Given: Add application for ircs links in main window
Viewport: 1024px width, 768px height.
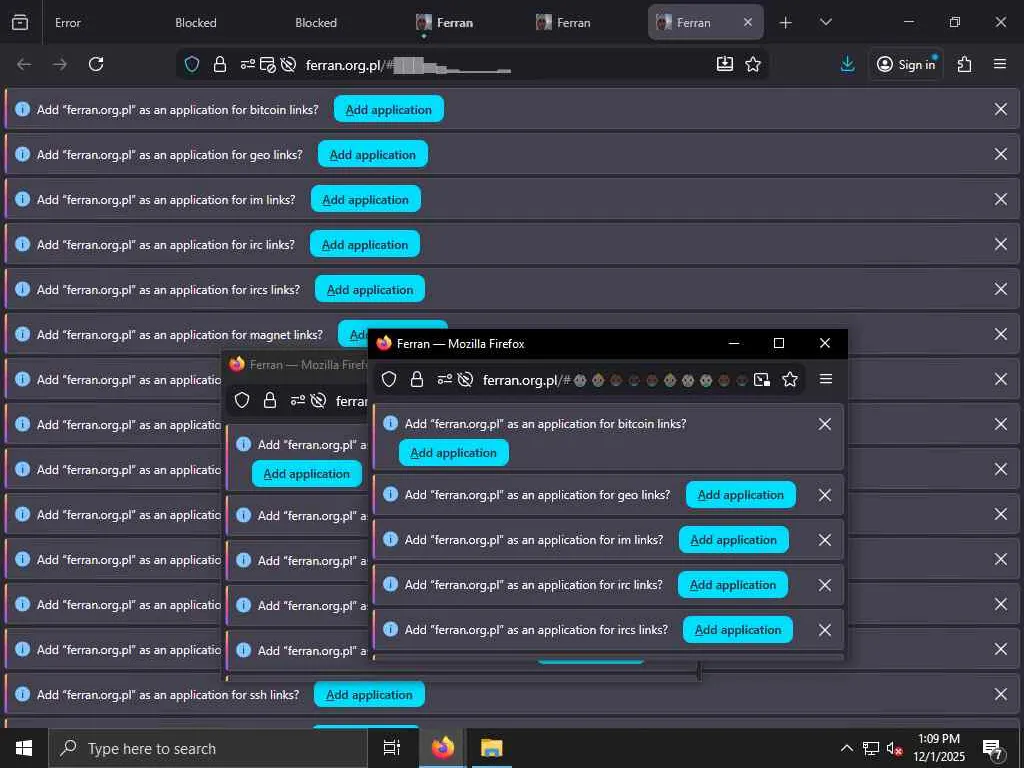Looking at the screenshot, I should pos(370,289).
